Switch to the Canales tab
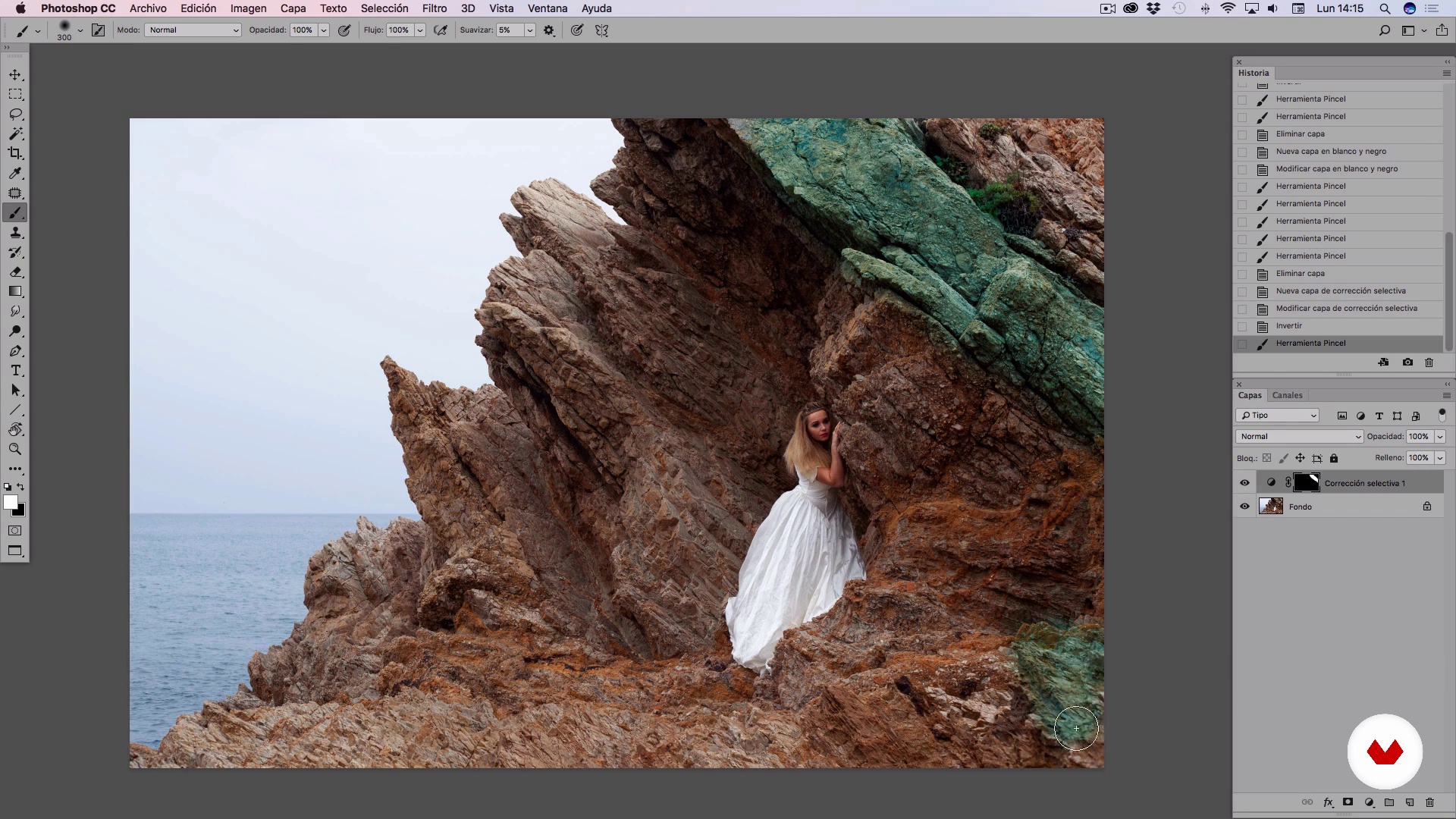 click(1287, 395)
